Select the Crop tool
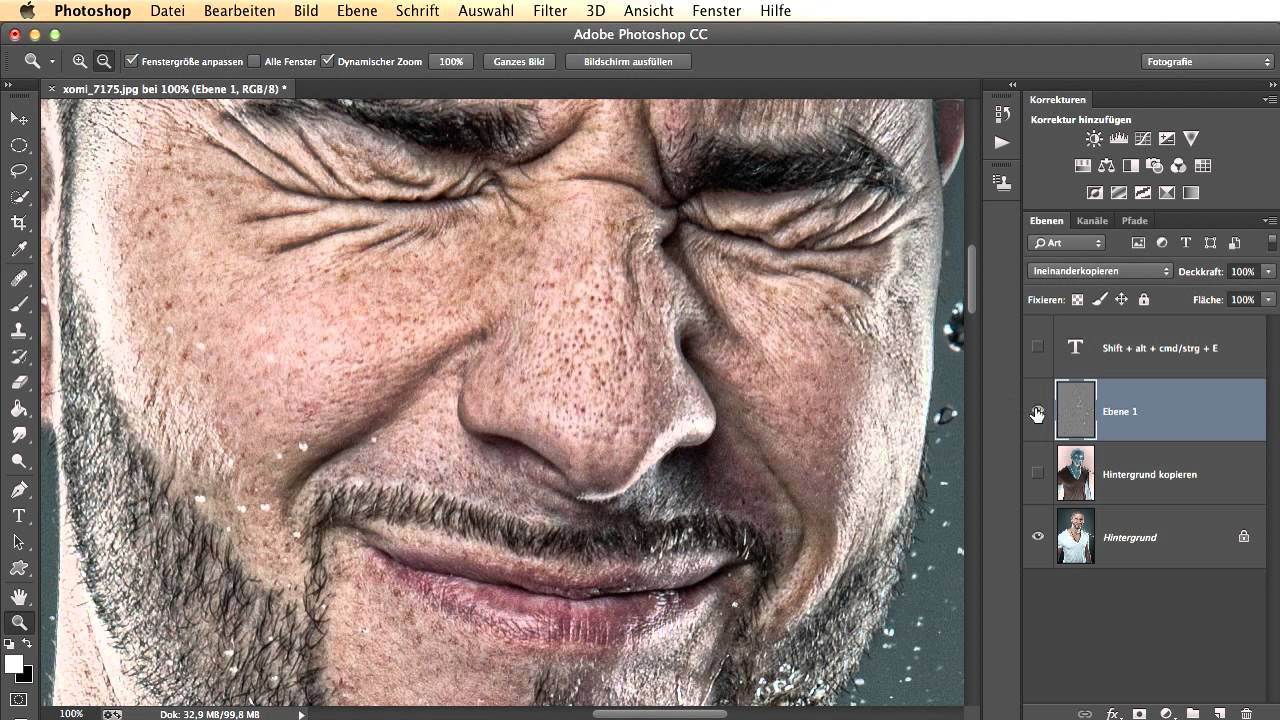 pos(18,223)
